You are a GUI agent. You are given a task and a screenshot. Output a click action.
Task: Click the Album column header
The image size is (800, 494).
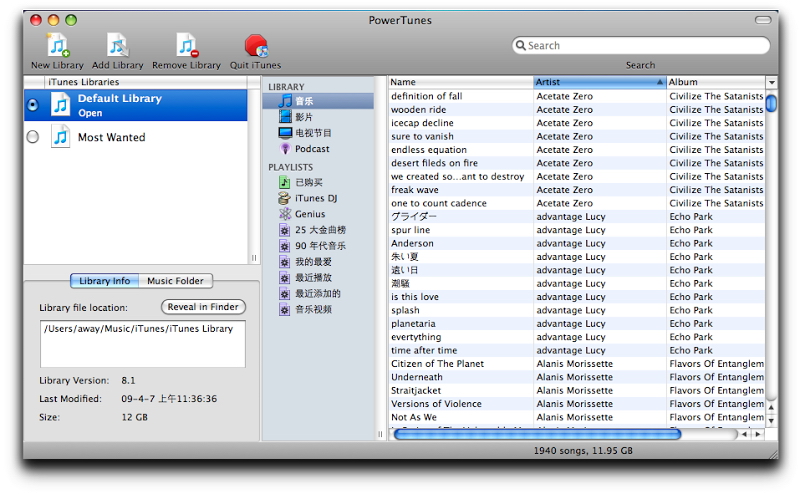pyautogui.click(x=714, y=82)
